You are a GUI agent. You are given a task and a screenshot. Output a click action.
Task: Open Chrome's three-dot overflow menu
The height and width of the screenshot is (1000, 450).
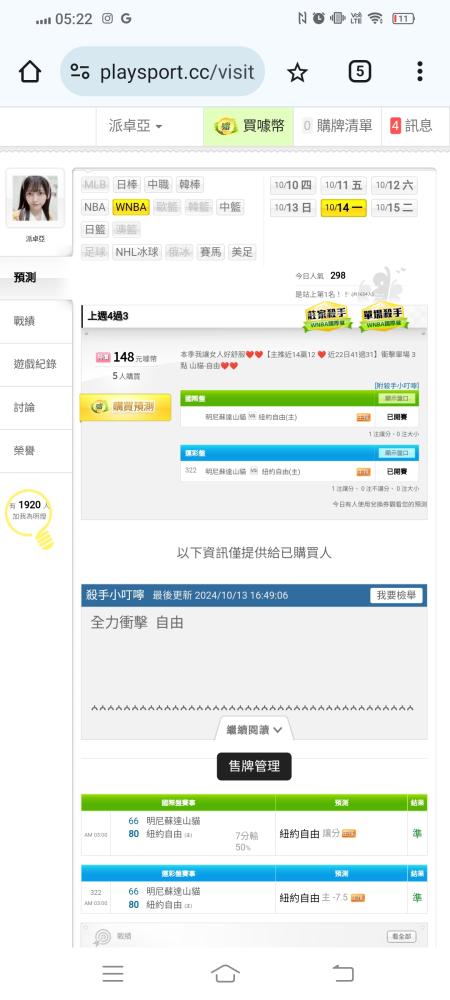pos(419,71)
